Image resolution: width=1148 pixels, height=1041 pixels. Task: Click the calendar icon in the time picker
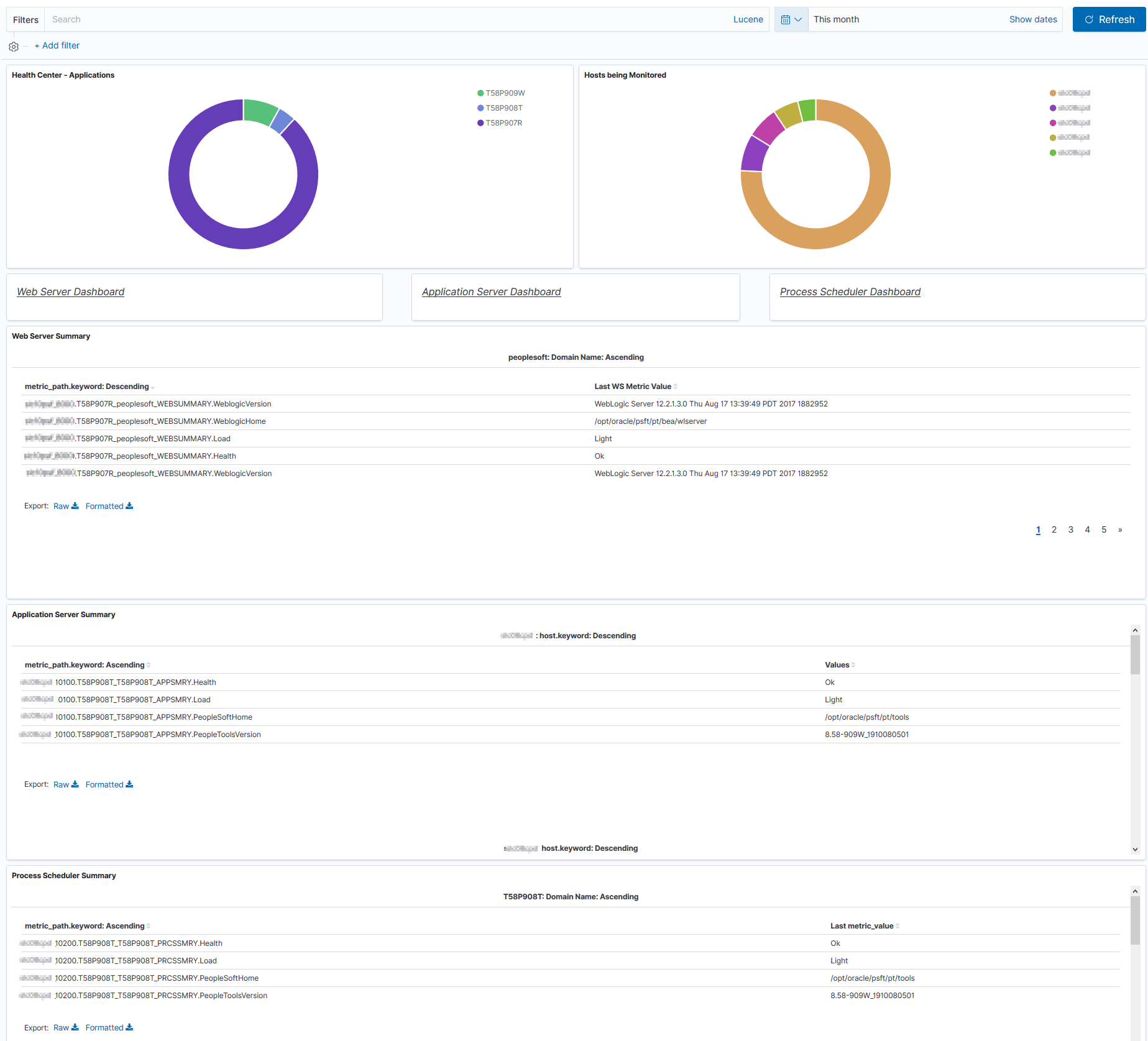[x=786, y=19]
